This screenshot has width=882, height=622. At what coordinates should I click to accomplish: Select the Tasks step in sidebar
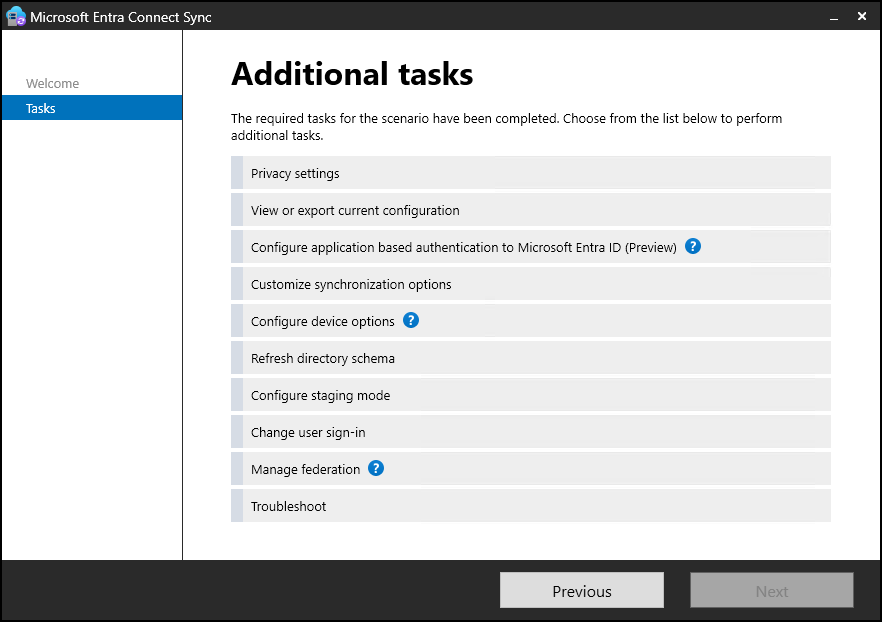pos(41,108)
